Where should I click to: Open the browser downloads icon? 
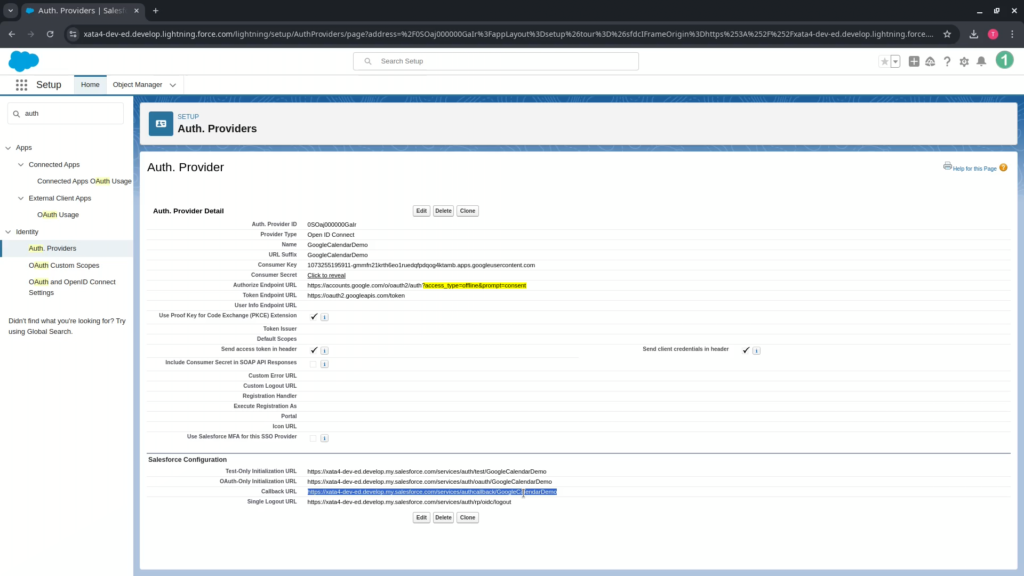[x=974, y=34]
